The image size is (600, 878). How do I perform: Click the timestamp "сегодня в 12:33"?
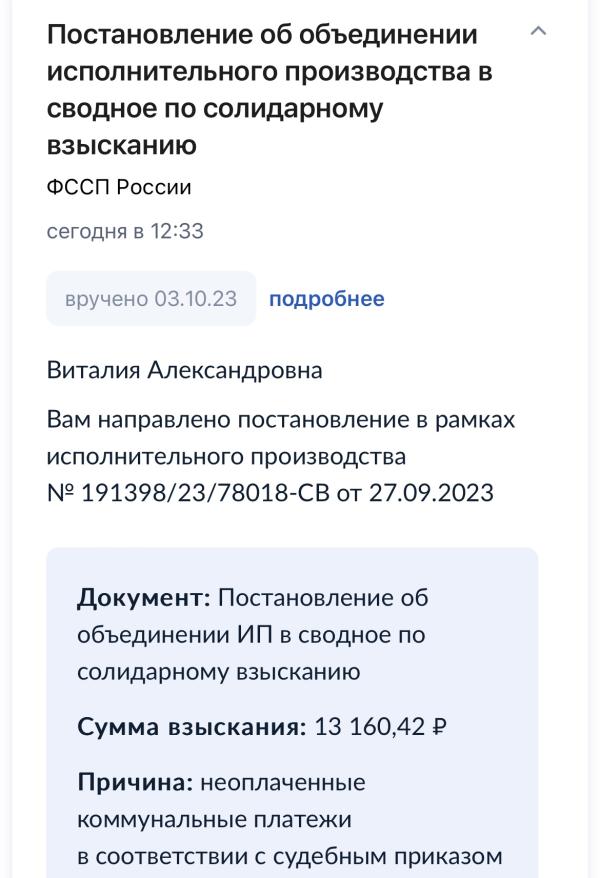click(125, 232)
